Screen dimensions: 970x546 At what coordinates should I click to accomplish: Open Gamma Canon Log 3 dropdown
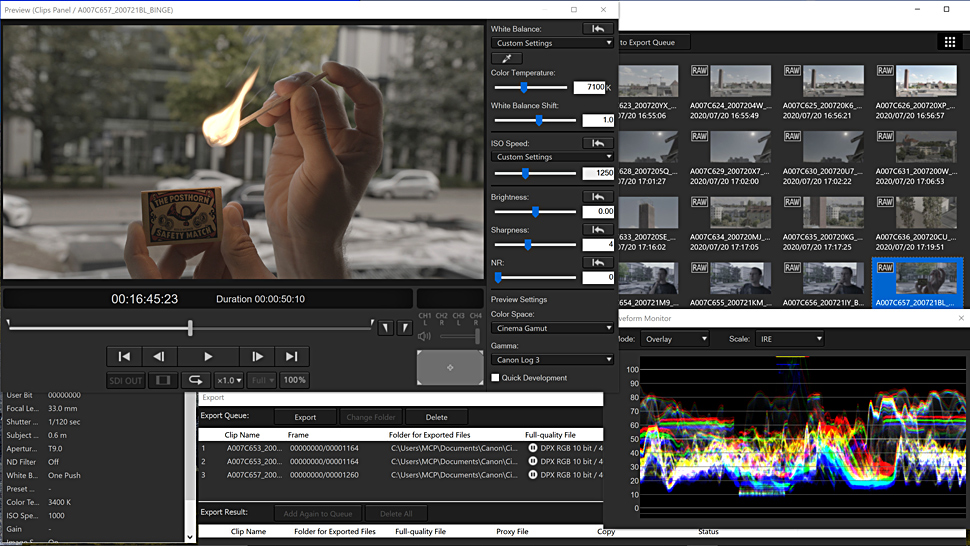(x=552, y=359)
